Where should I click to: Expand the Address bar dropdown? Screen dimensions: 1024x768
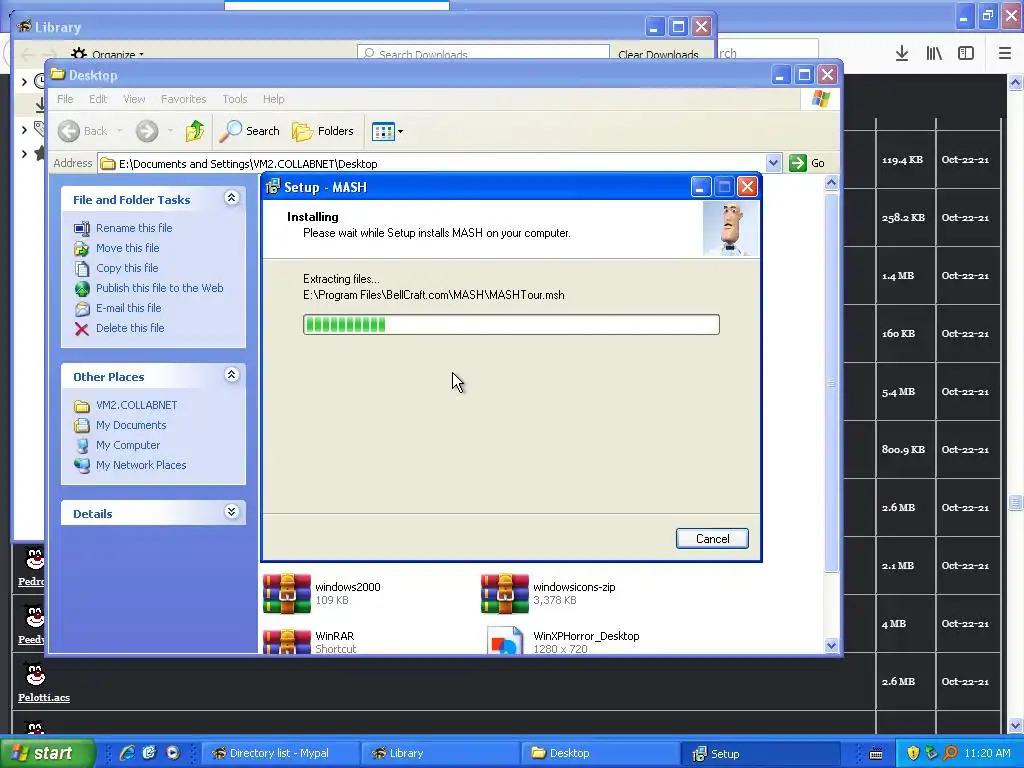point(773,163)
